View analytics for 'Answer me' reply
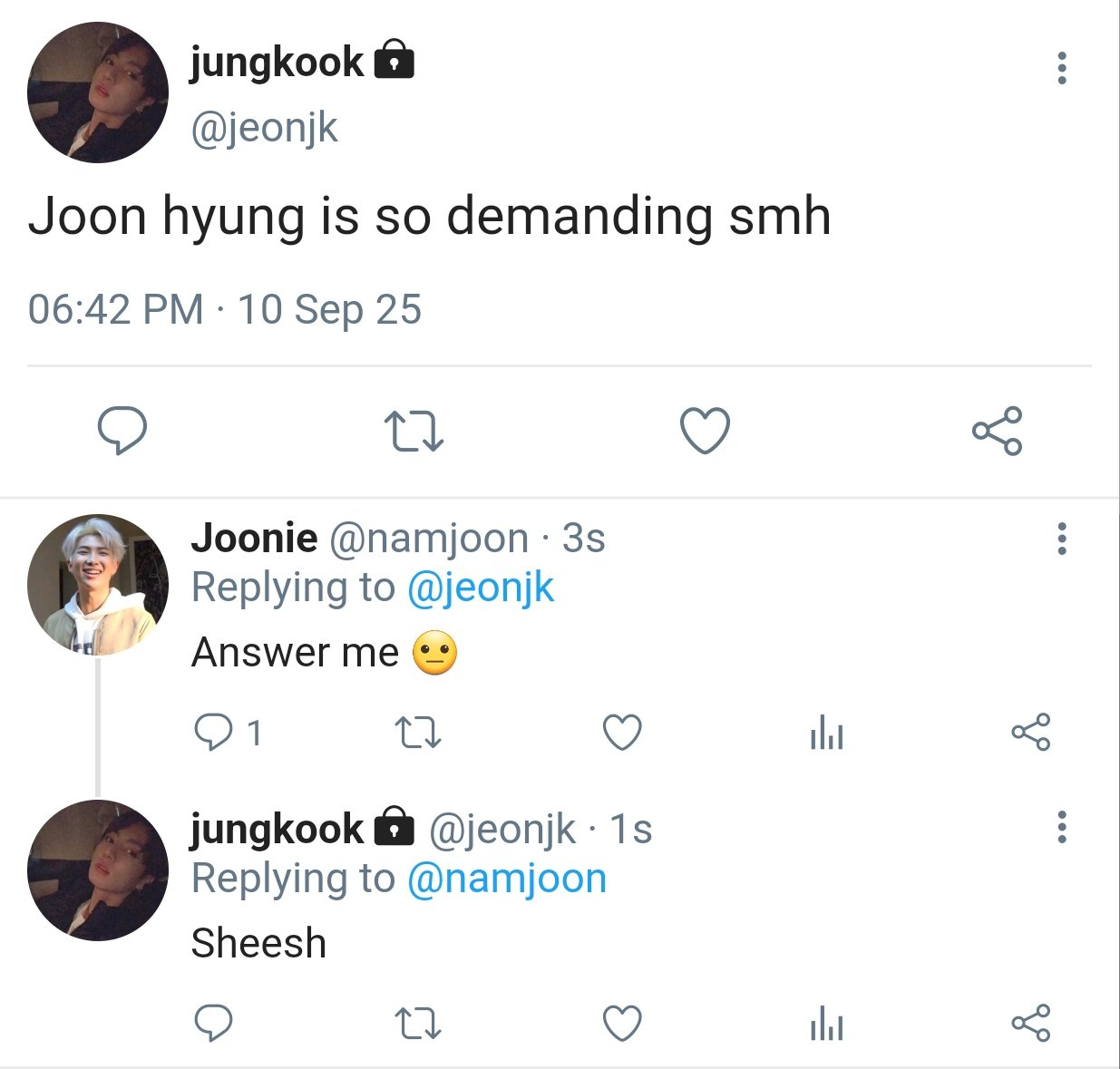The image size is (1120, 1069). pos(826,733)
